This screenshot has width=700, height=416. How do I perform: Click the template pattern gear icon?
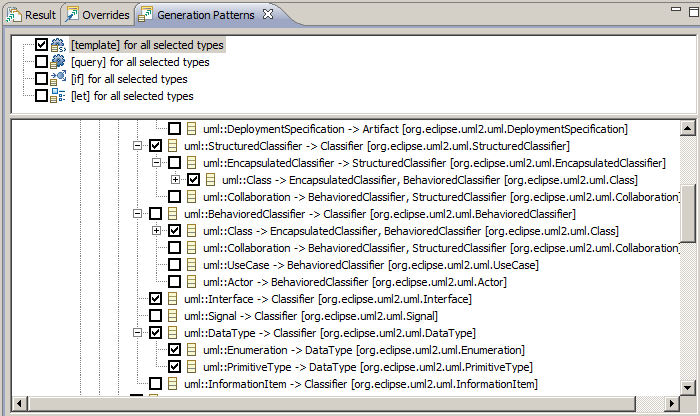[58, 45]
